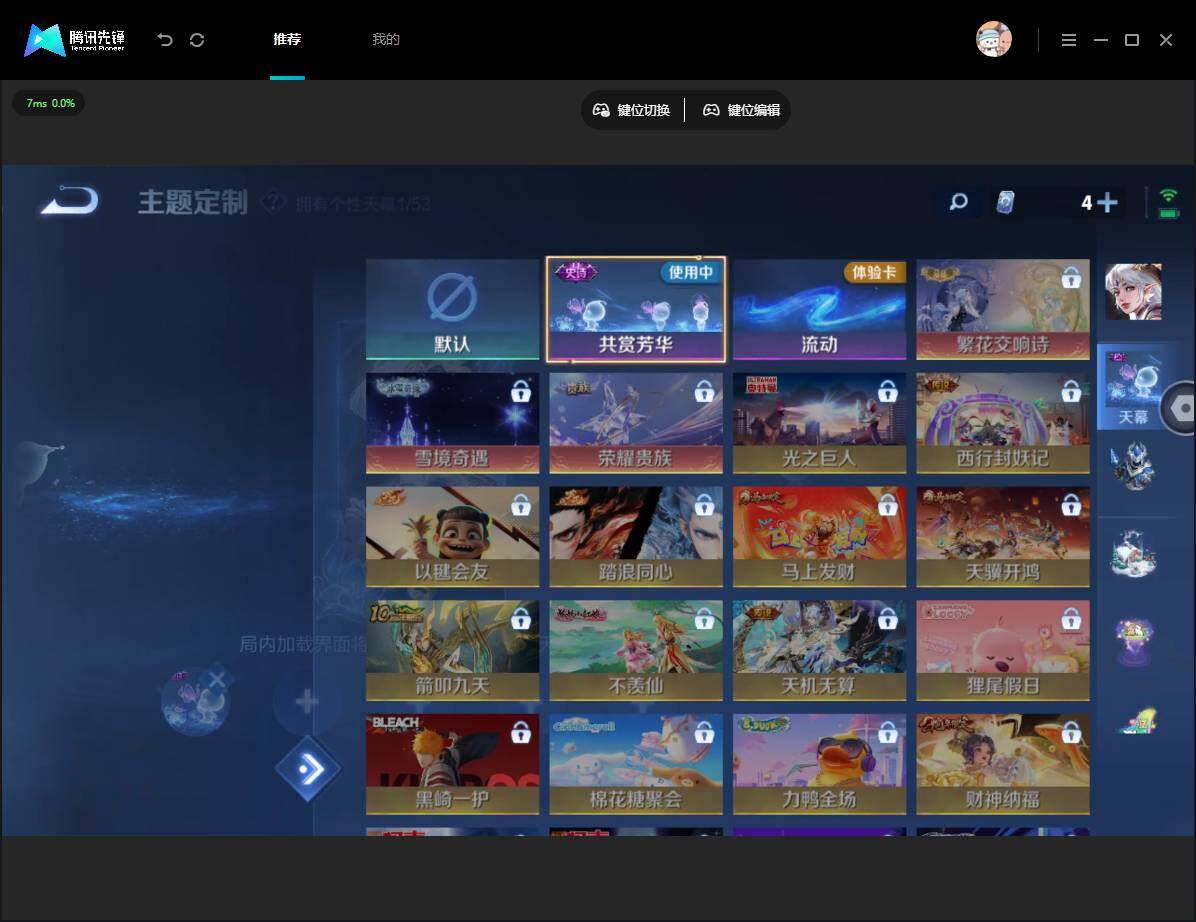The image size is (1196, 922).
Task: Select the 以毽会友 theme
Action: pyautogui.click(x=452, y=536)
